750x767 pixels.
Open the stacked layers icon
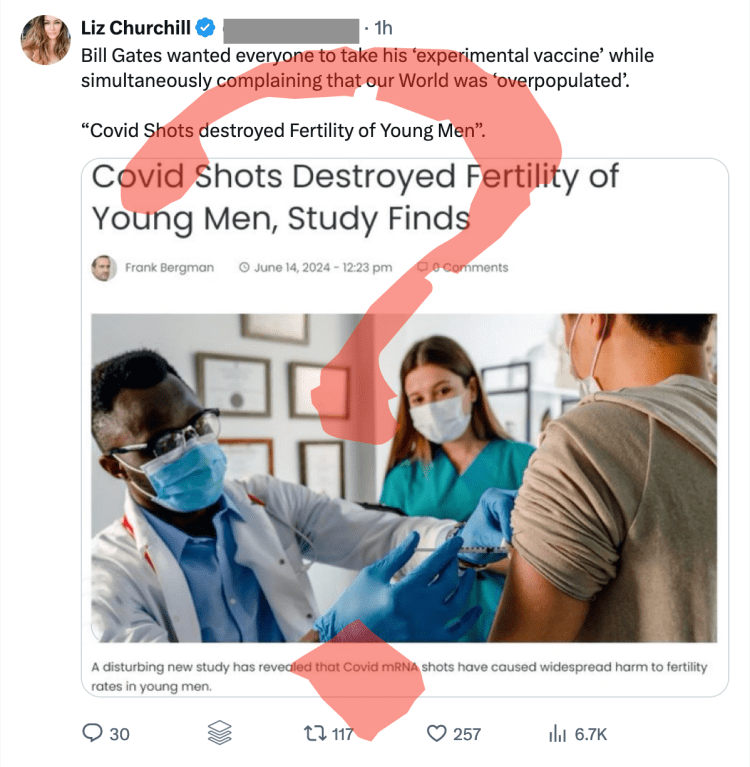click(219, 733)
